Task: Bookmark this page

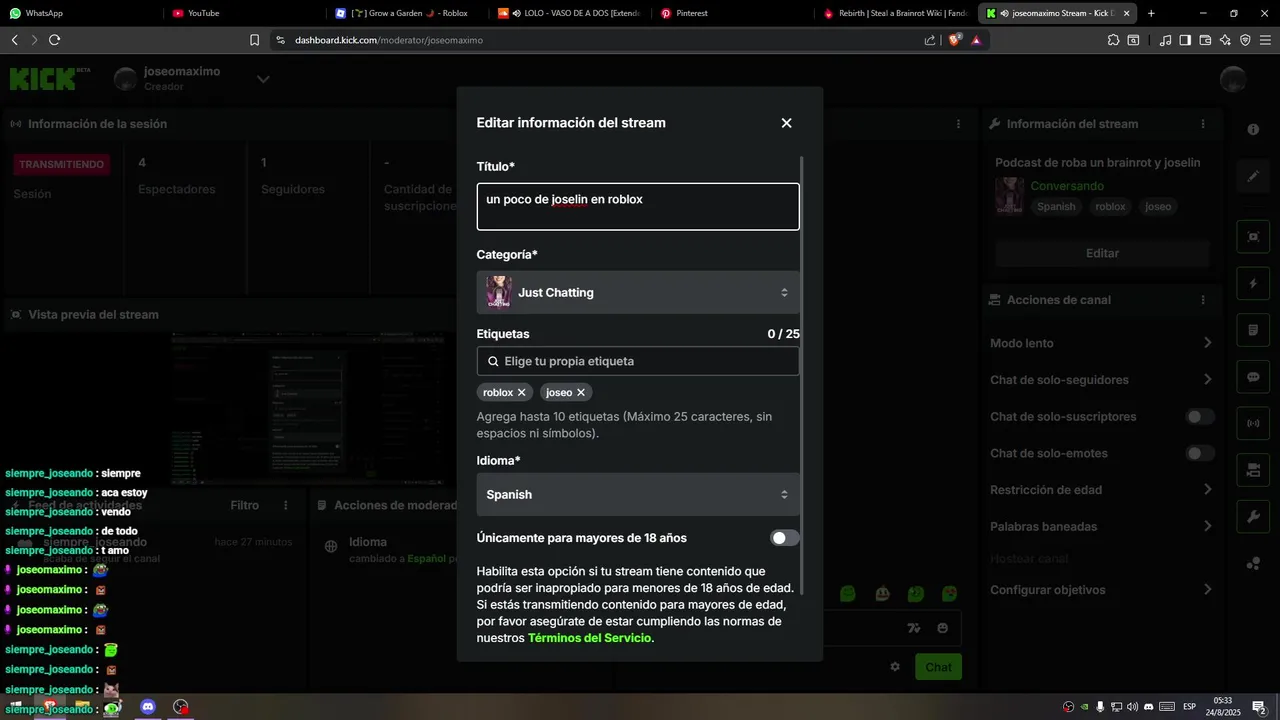Action: (x=254, y=40)
